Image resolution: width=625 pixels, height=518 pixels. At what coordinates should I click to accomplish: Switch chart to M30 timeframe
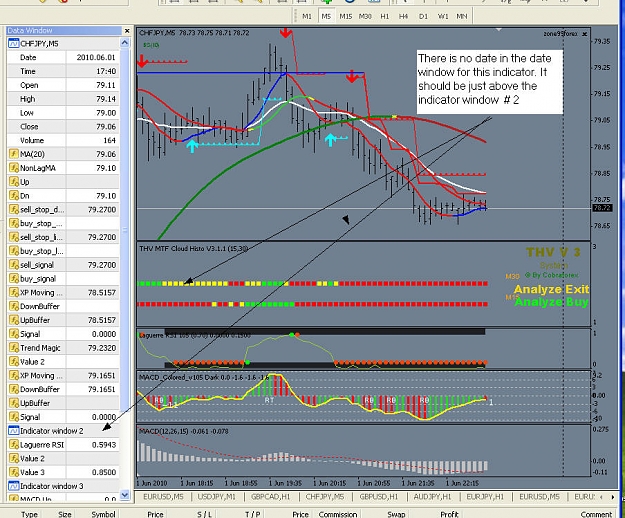365,16
